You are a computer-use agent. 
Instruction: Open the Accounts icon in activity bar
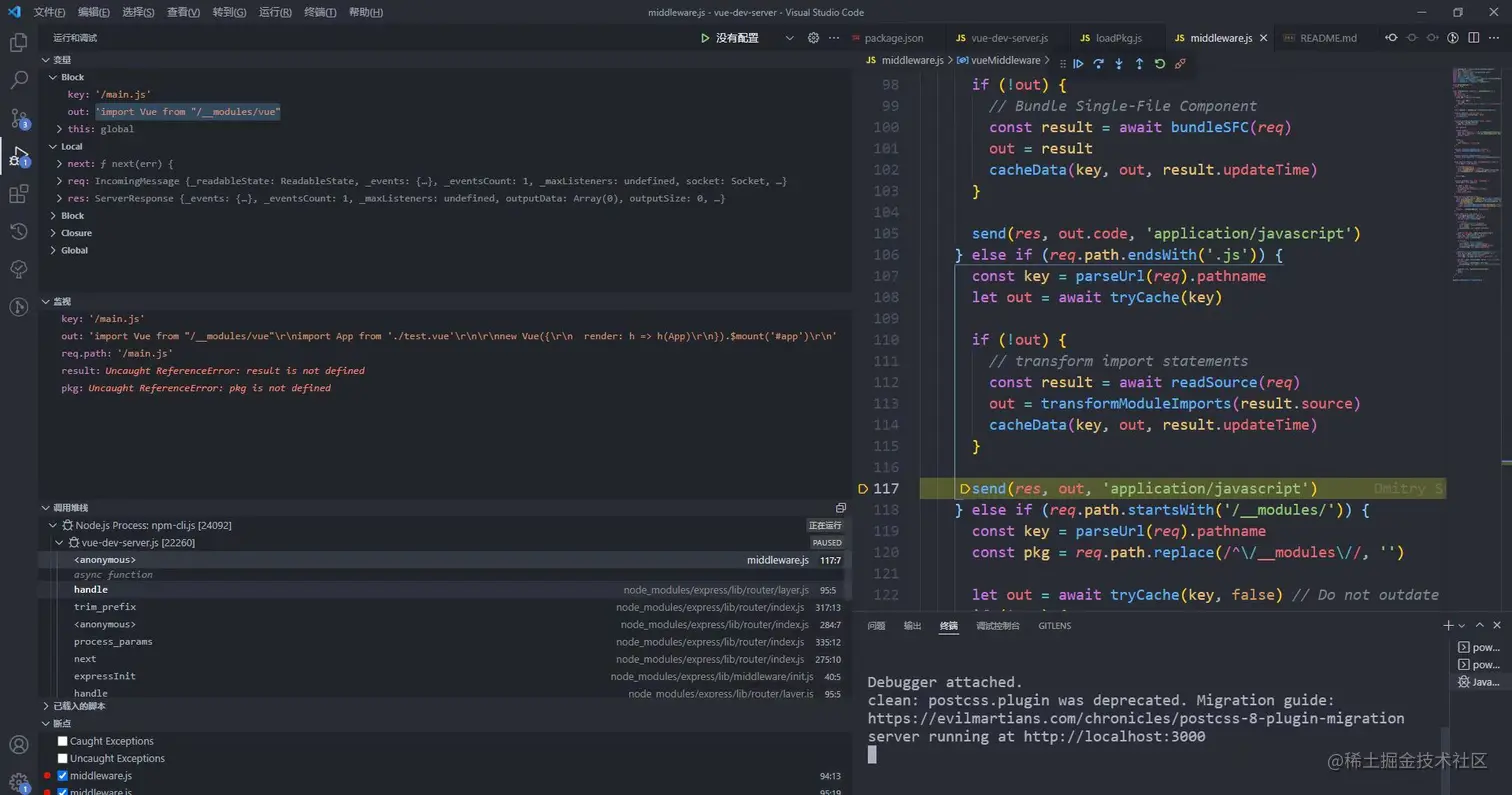click(18, 745)
